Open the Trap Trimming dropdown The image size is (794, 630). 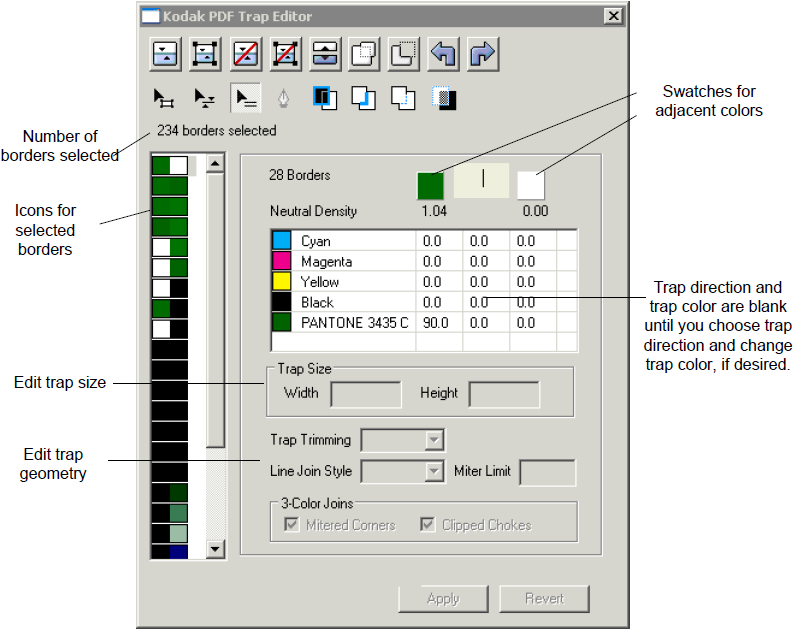434,440
